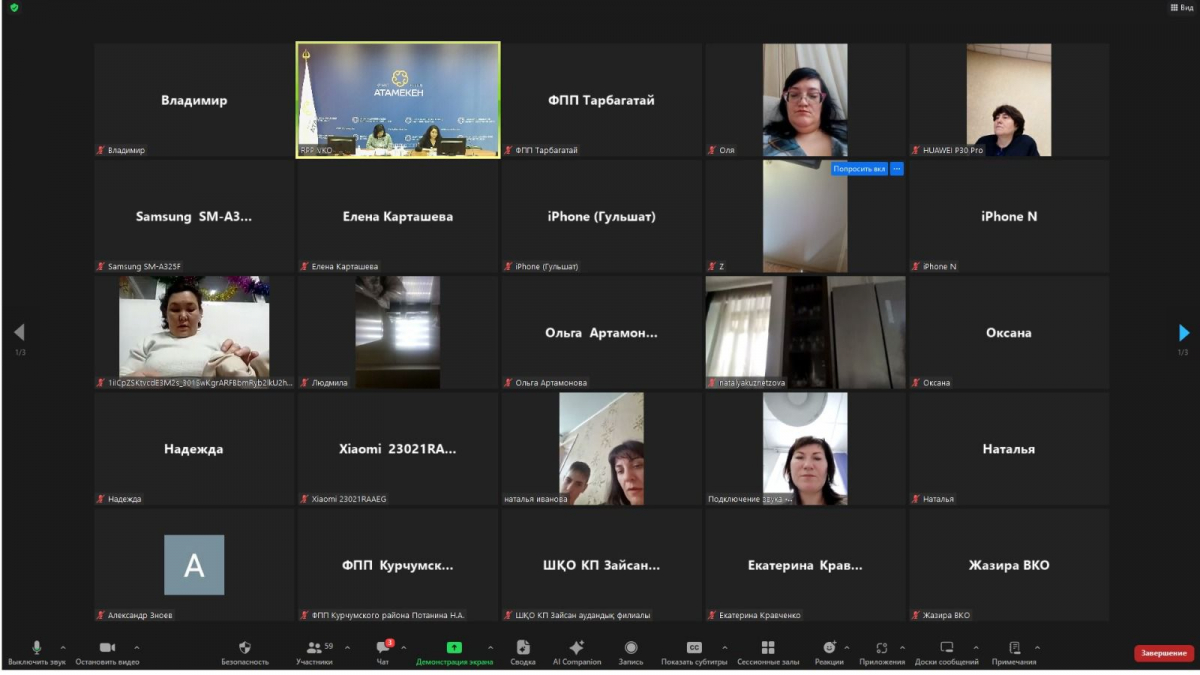Click muted mic icon beside Владимир label
The width and height of the screenshot is (1200, 675).
(101, 150)
